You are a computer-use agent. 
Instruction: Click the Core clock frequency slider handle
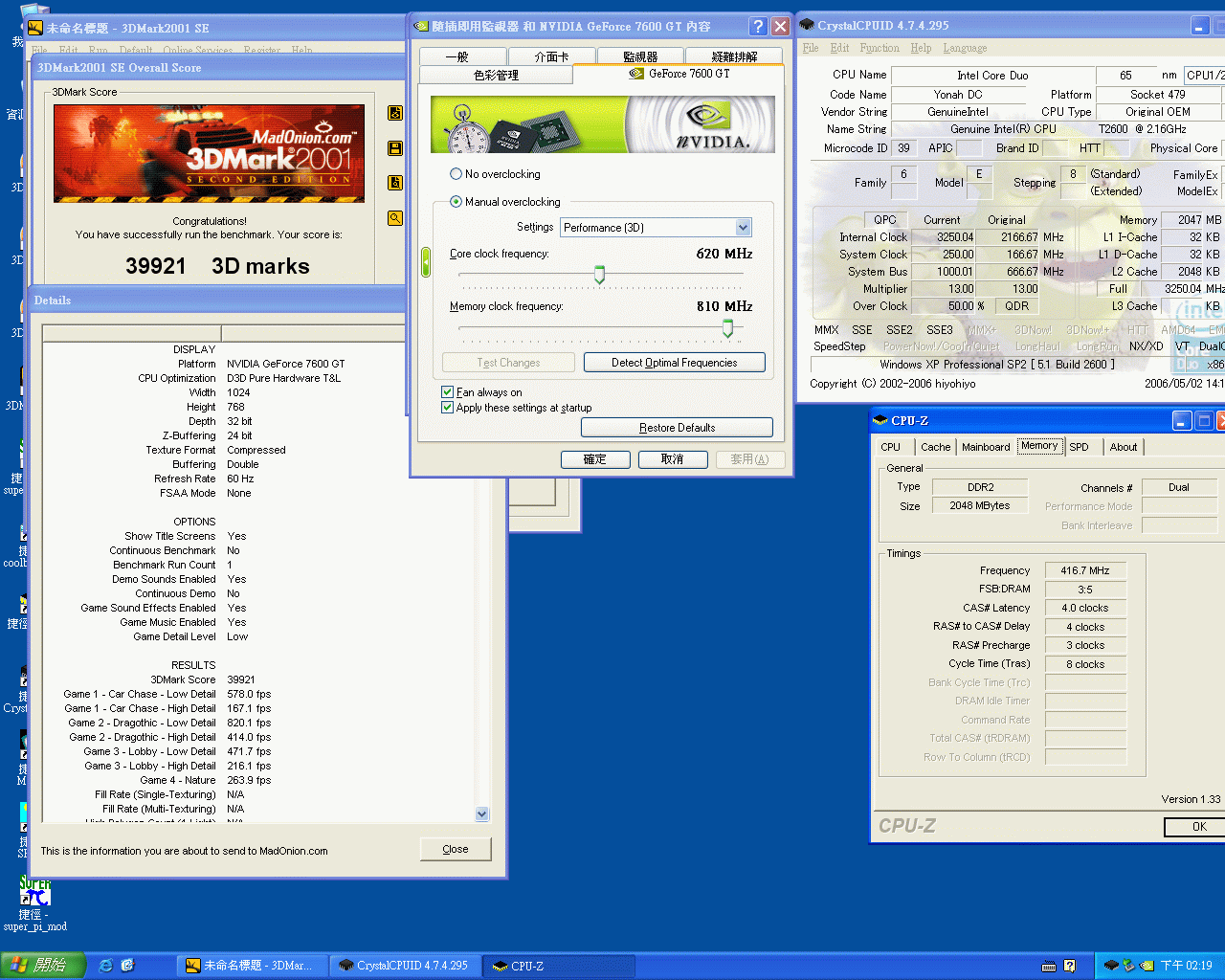pyautogui.click(x=599, y=276)
